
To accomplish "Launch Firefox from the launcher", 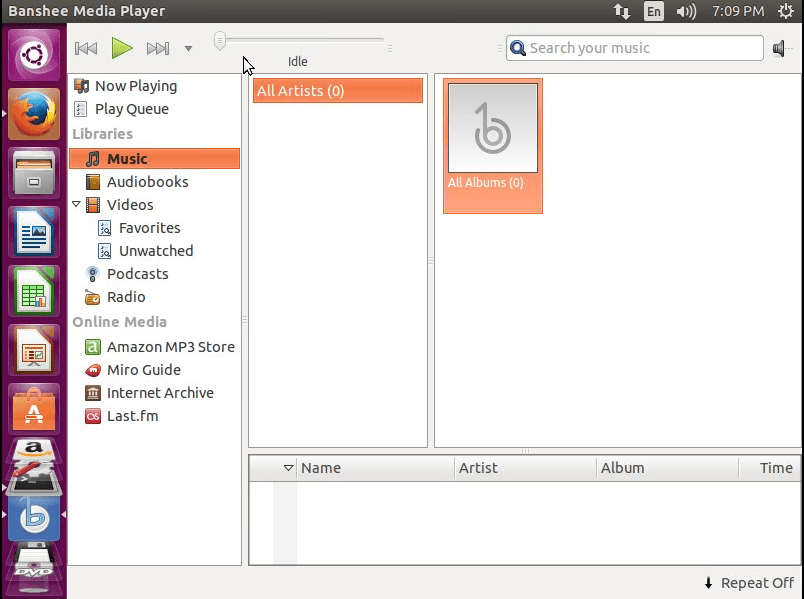I will pyautogui.click(x=34, y=113).
